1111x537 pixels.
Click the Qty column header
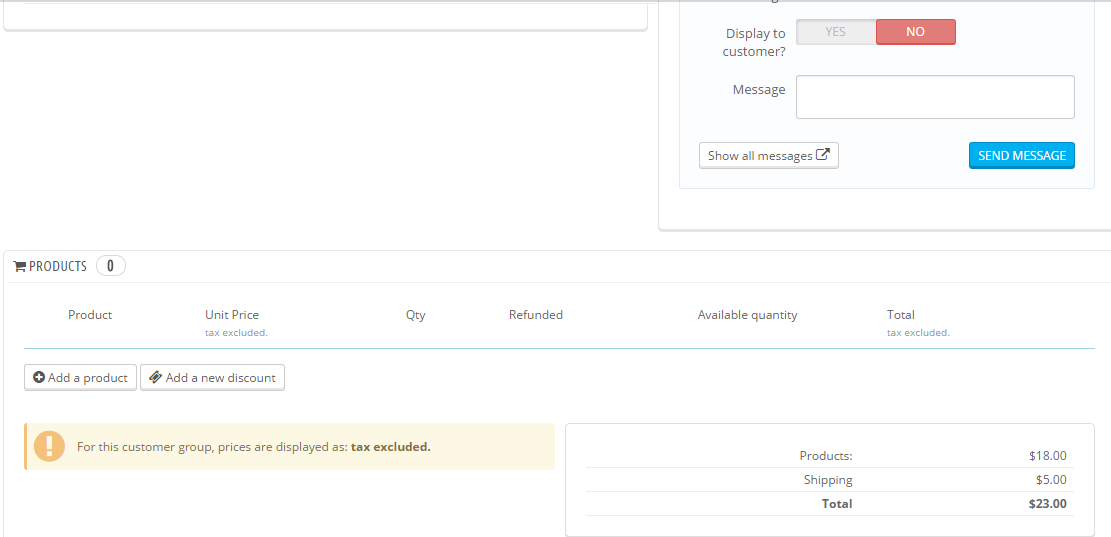click(x=416, y=315)
